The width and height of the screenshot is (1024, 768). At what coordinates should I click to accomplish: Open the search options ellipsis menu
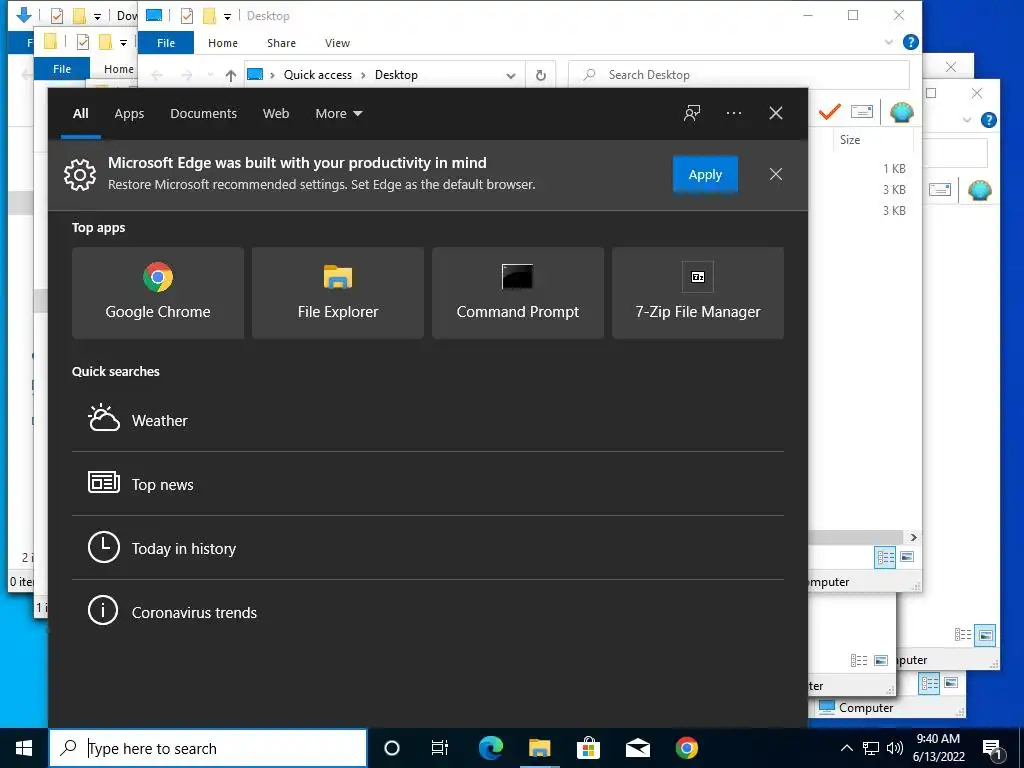click(733, 113)
